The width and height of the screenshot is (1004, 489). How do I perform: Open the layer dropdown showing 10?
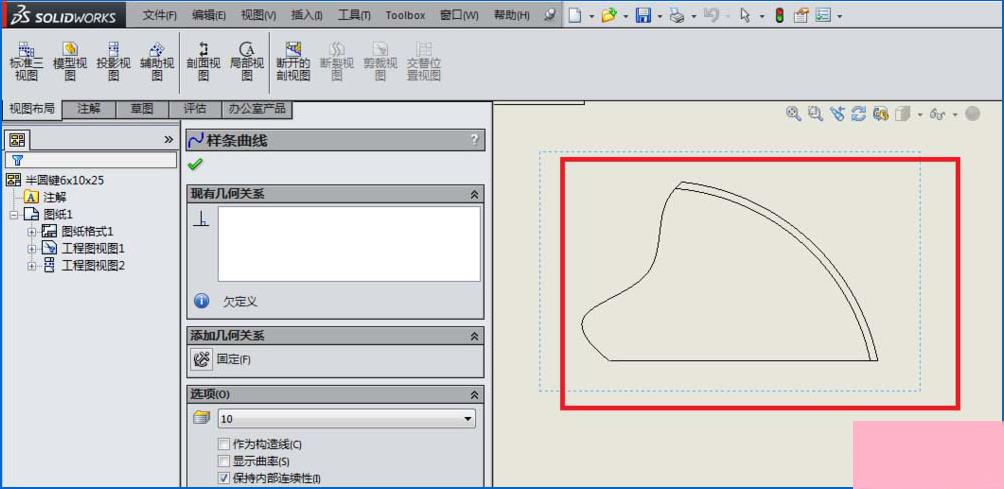[x=347, y=419]
